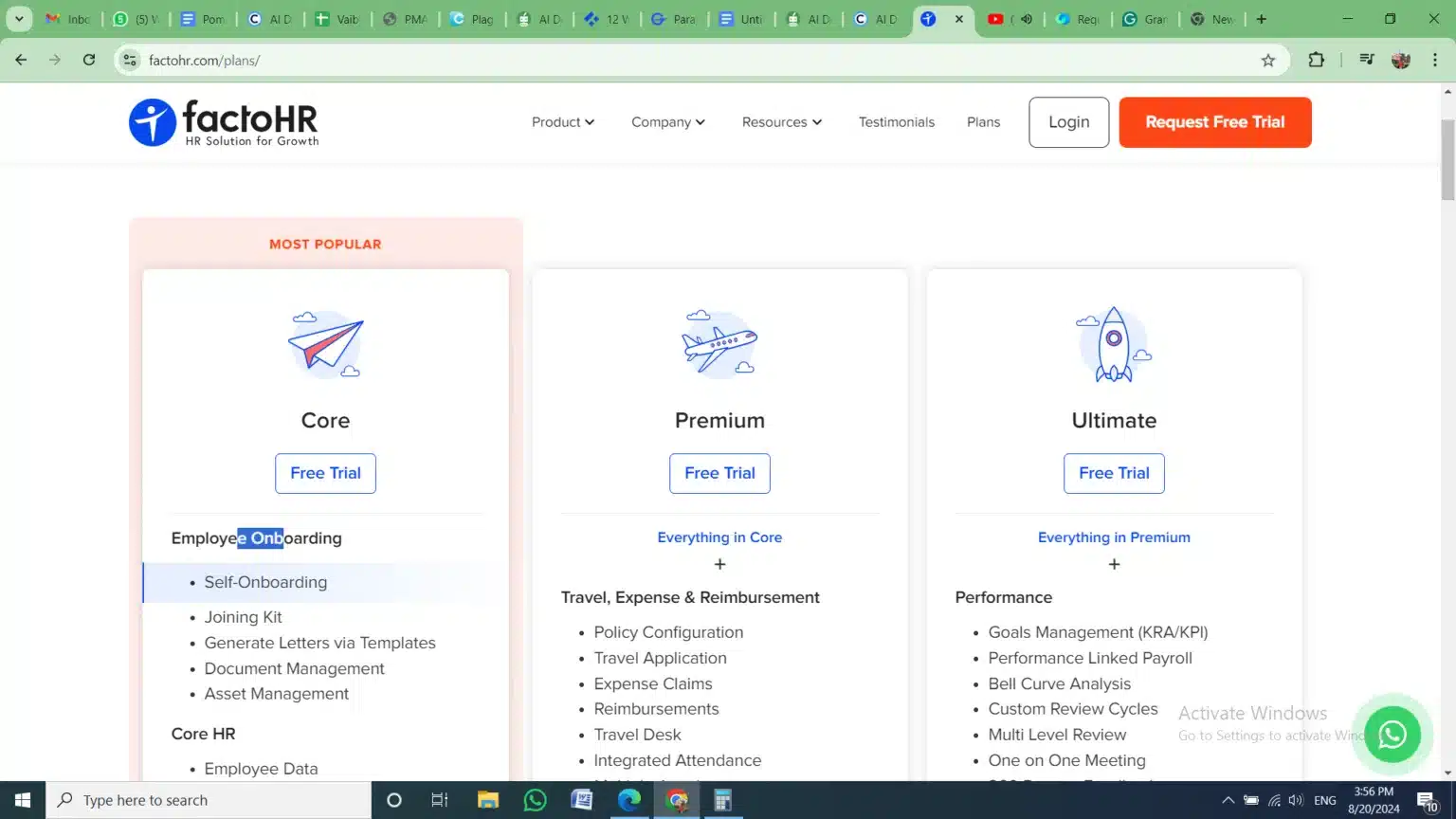Open File Explorer from taskbar
Screen dimensions: 1456x819
tap(488, 800)
